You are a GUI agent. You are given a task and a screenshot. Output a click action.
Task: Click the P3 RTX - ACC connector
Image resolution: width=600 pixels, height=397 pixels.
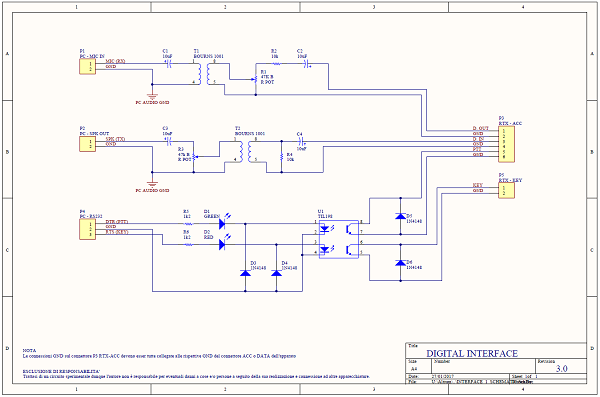[x=506, y=144]
